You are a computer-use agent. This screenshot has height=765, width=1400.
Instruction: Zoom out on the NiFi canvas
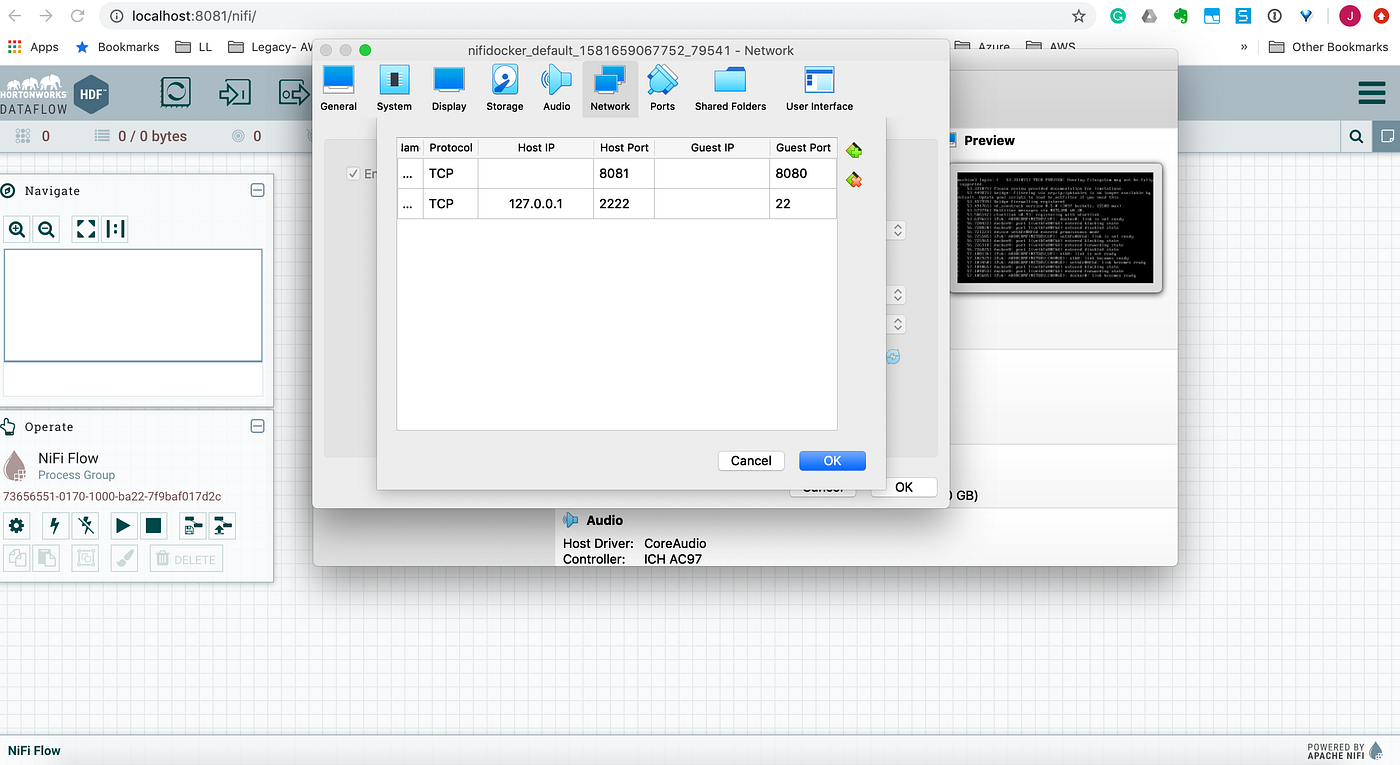(x=46, y=229)
